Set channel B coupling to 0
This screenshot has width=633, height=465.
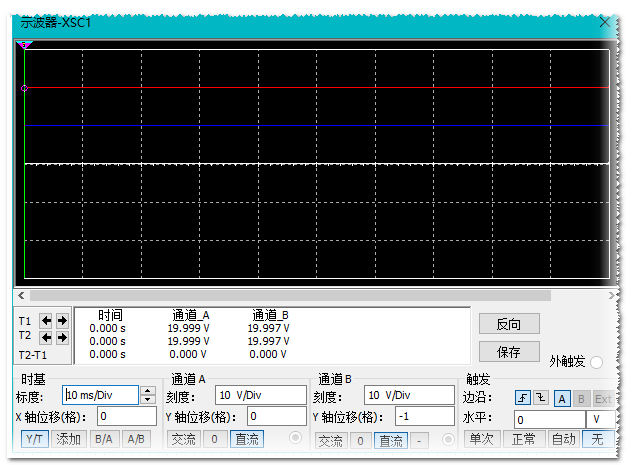(361, 441)
